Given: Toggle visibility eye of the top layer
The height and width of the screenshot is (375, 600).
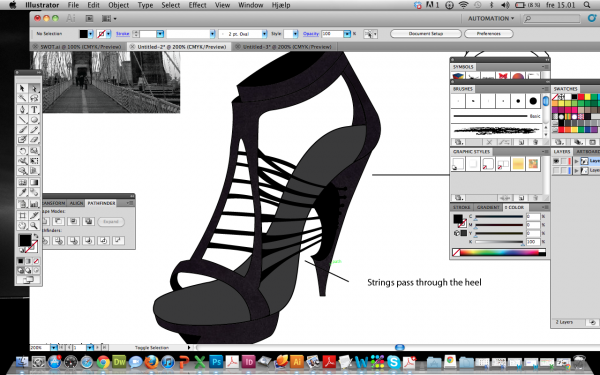Looking at the screenshot, I should click(x=556, y=161).
